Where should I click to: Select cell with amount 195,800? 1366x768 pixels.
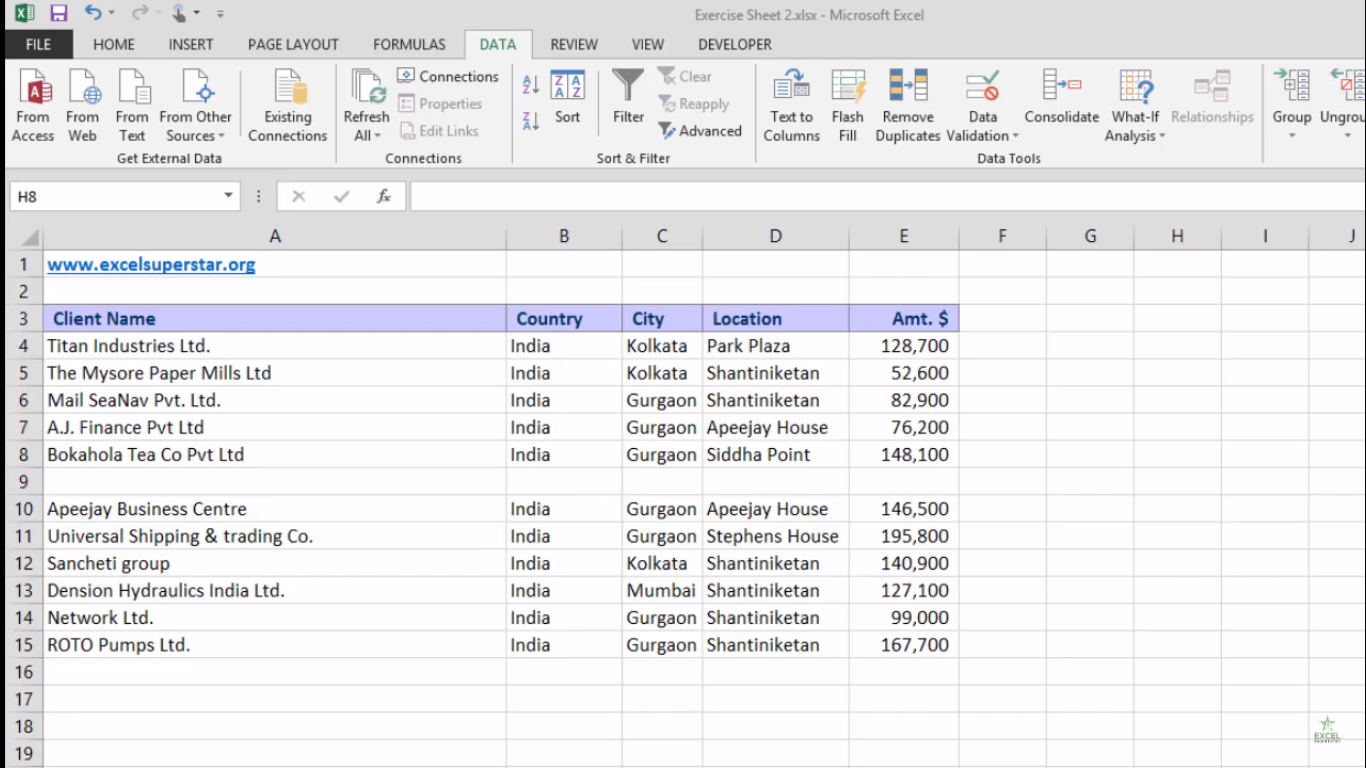click(904, 536)
